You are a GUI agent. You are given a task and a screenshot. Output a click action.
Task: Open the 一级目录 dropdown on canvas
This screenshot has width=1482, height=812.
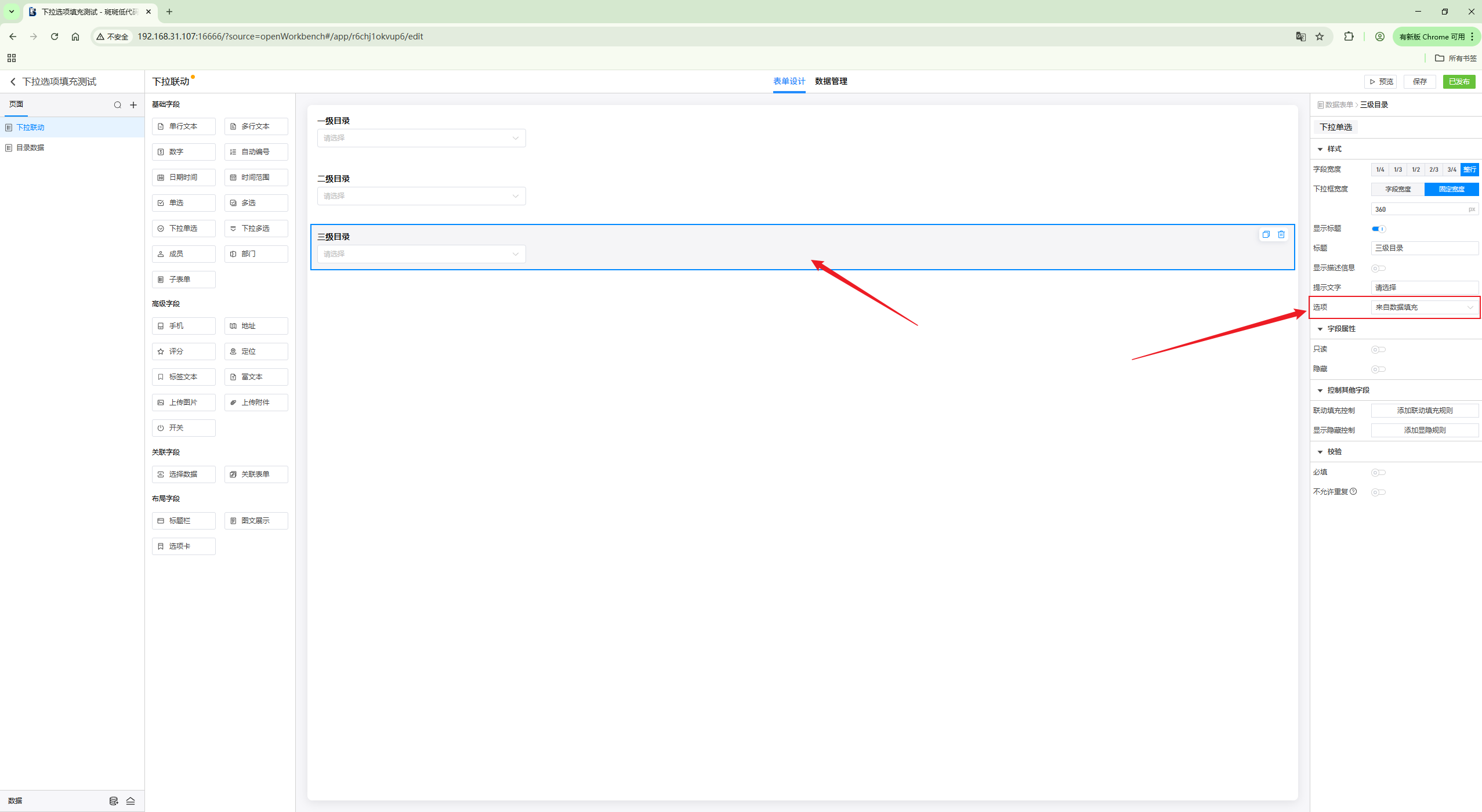tap(421, 138)
